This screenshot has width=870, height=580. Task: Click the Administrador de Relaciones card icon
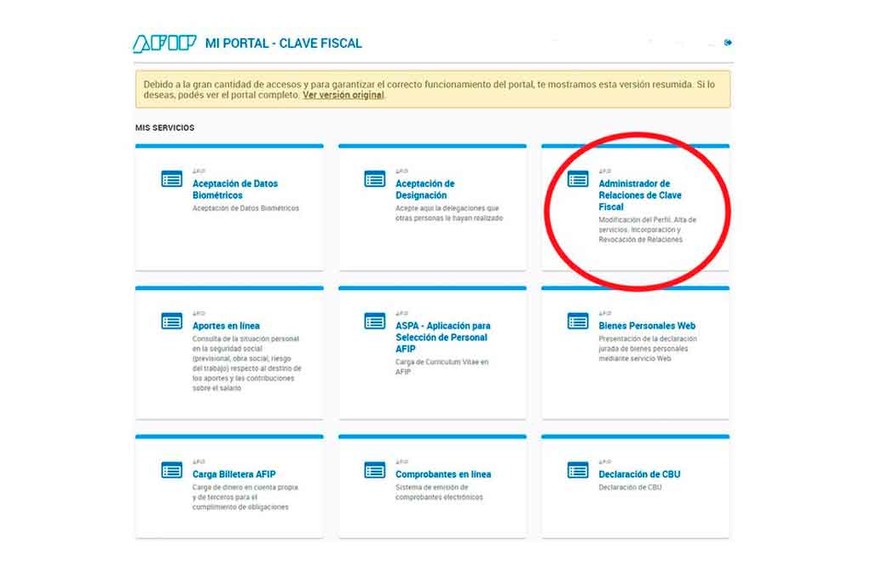point(578,179)
